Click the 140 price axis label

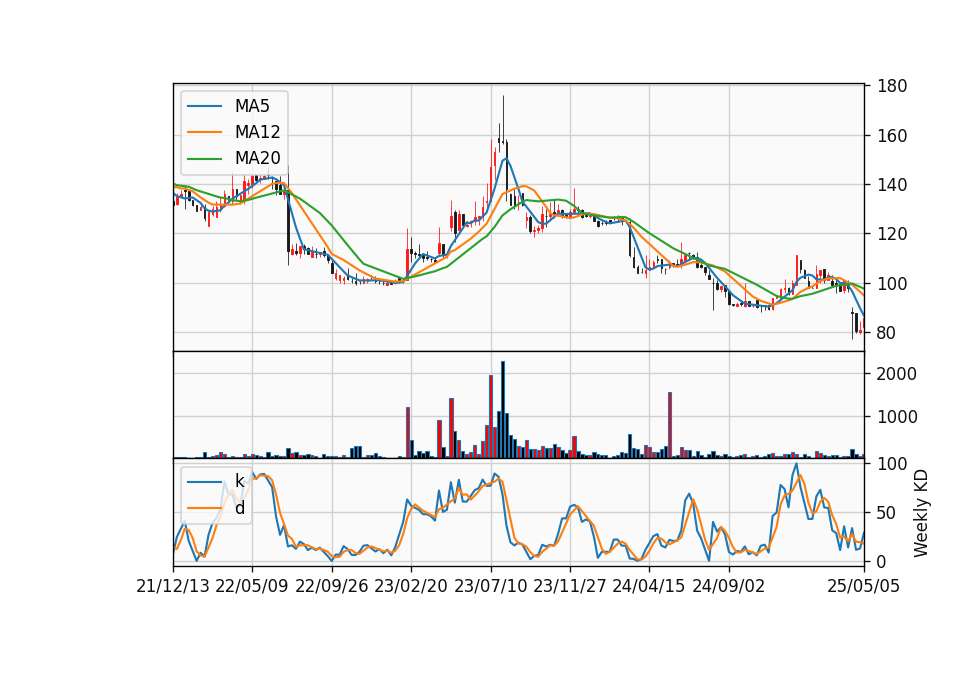pos(892,184)
